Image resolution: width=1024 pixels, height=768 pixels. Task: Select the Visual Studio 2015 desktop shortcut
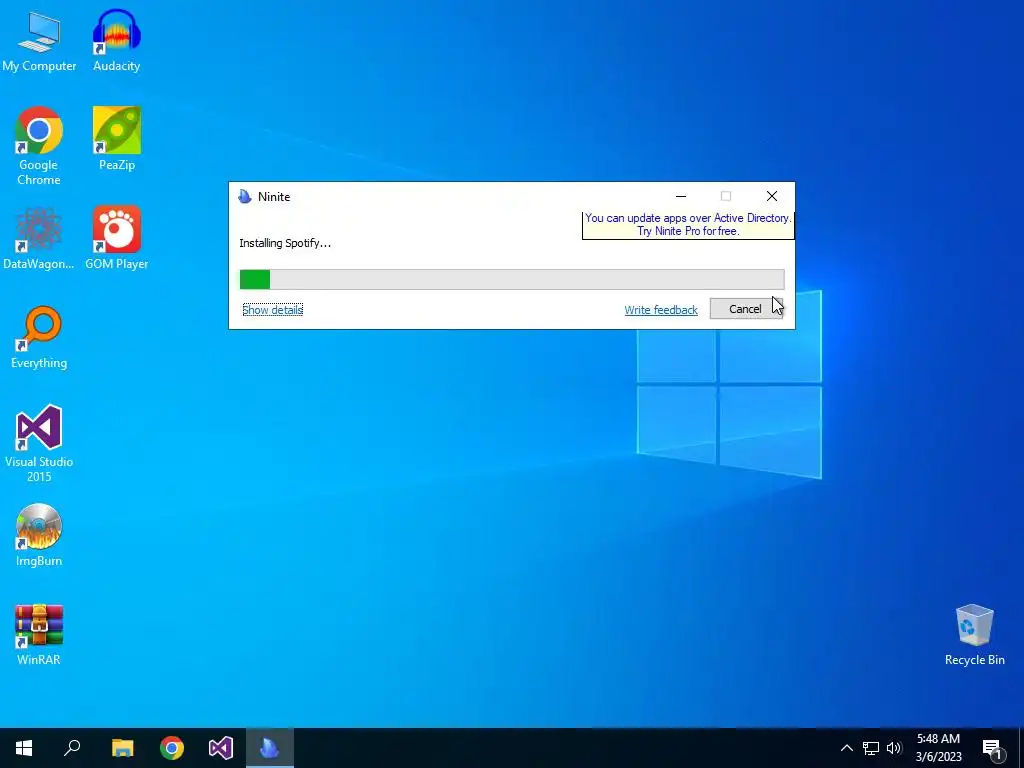(39, 443)
